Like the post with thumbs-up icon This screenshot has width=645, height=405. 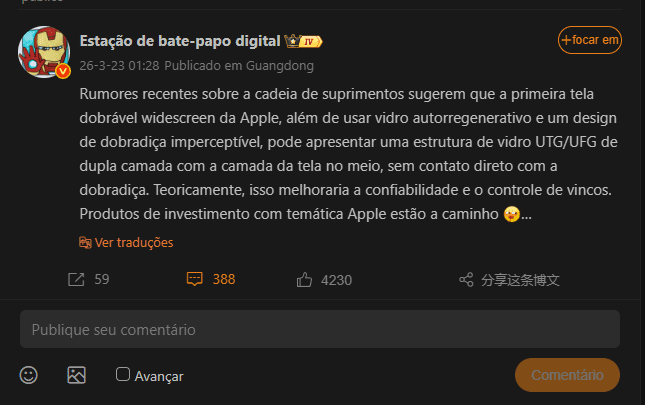click(304, 280)
